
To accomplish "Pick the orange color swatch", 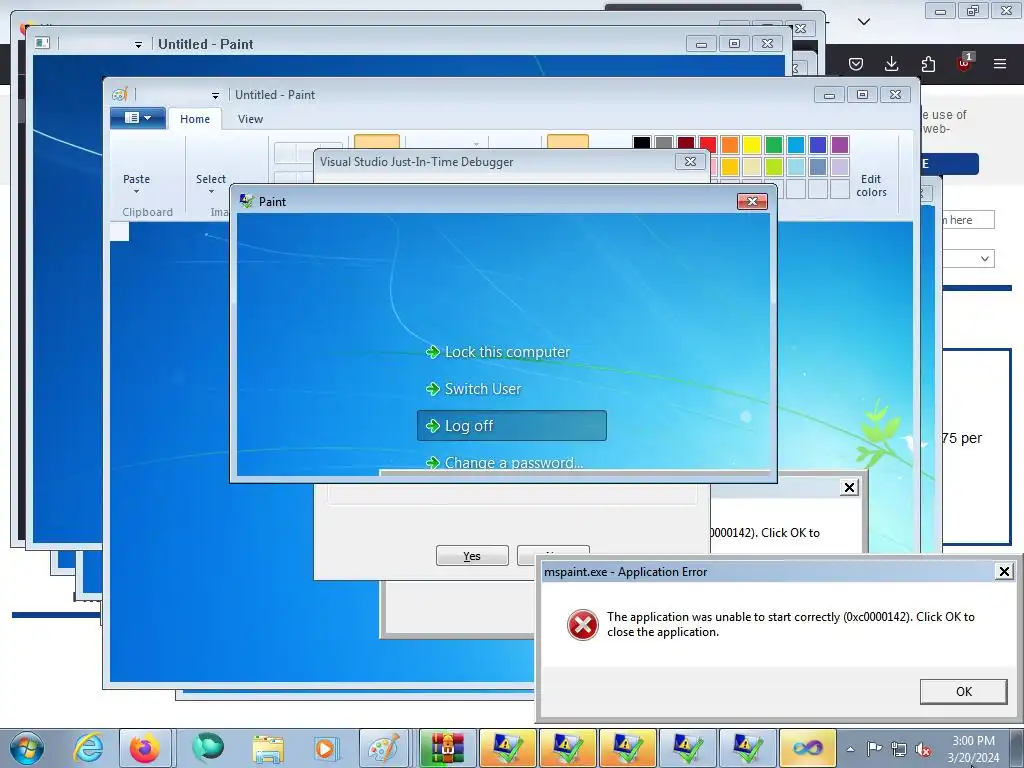I will coord(730,144).
